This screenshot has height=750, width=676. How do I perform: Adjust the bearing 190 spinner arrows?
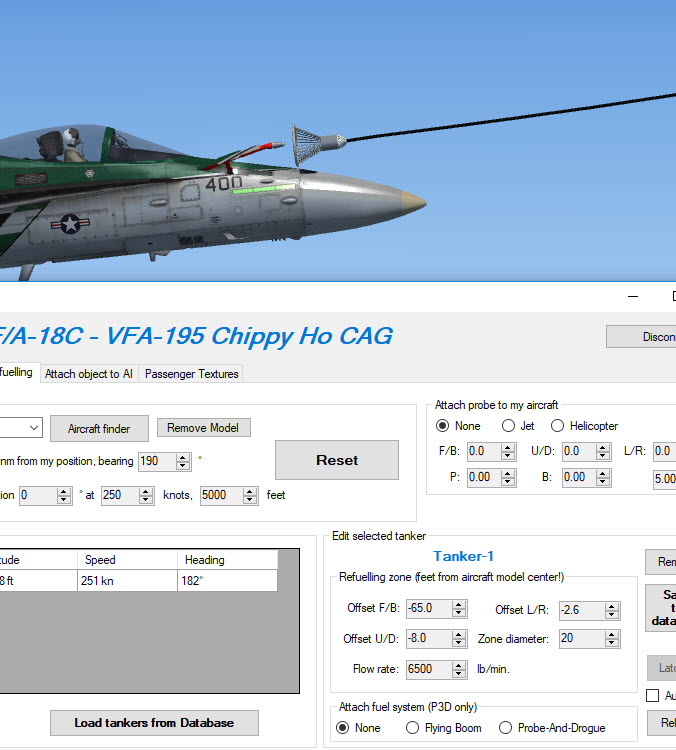click(x=183, y=461)
